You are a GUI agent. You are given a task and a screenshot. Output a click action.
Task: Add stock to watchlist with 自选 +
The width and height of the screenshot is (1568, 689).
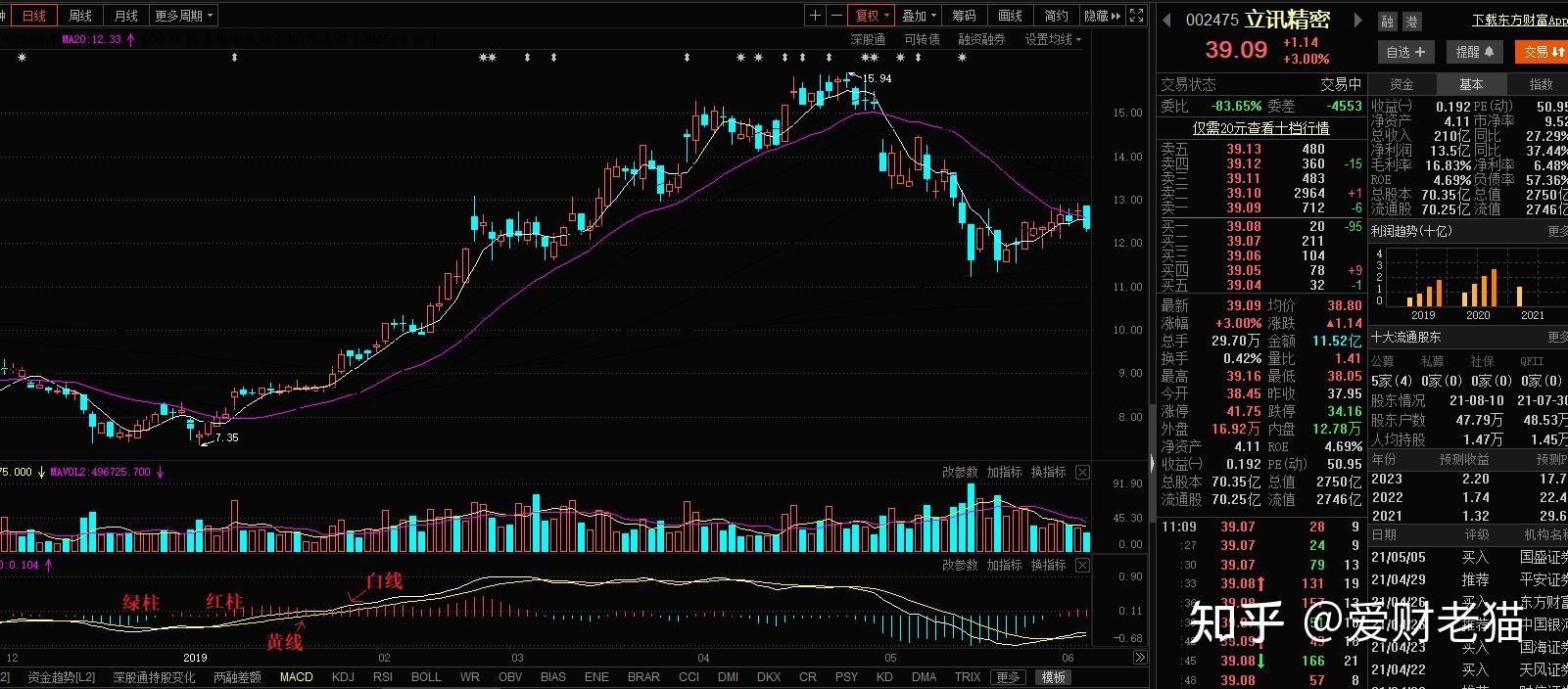tap(1406, 52)
